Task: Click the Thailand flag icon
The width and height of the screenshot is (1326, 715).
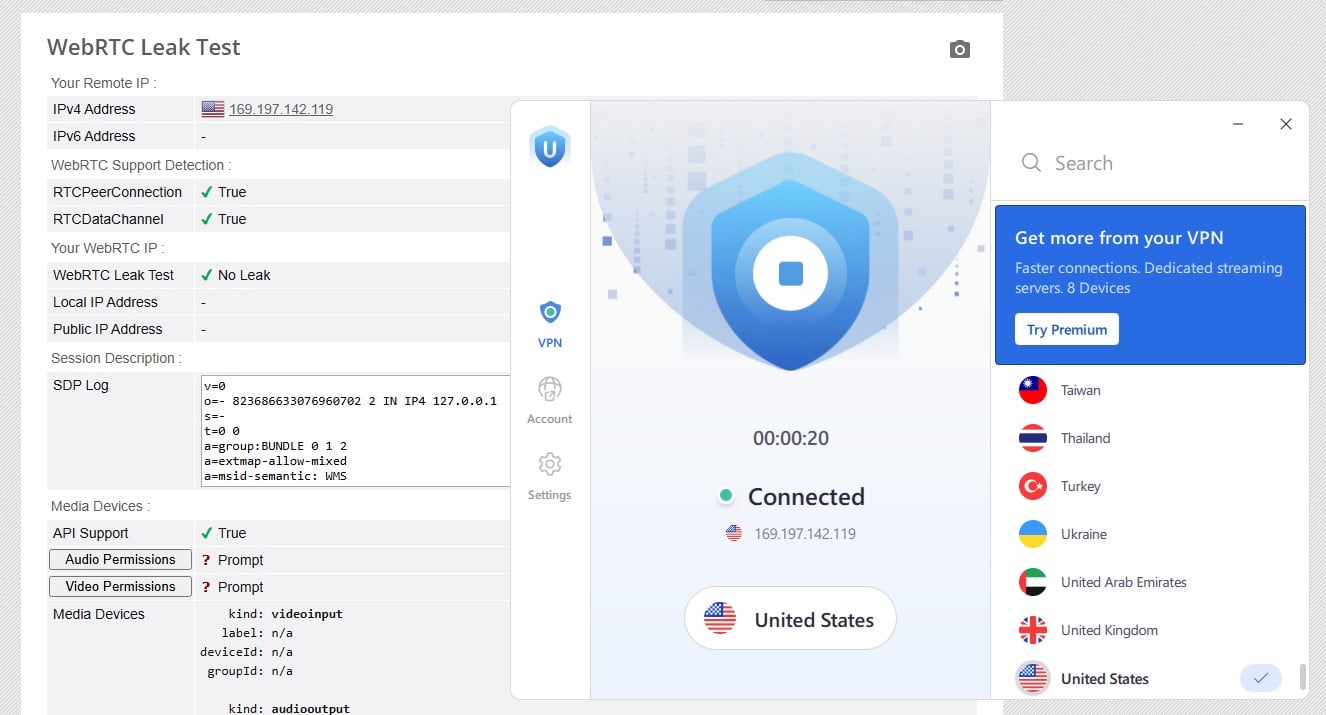Action: pyautogui.click(x=1033, y=438)
